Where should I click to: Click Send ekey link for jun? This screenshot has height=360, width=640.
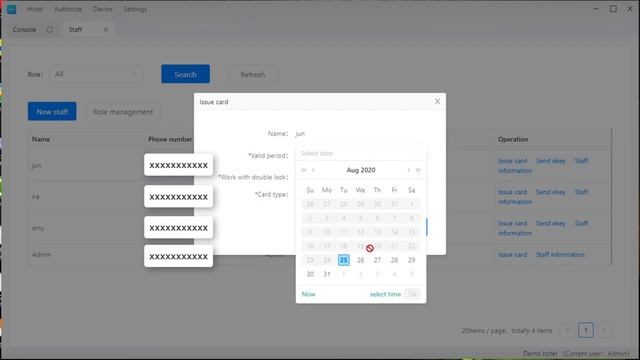[x=551, y=161]
